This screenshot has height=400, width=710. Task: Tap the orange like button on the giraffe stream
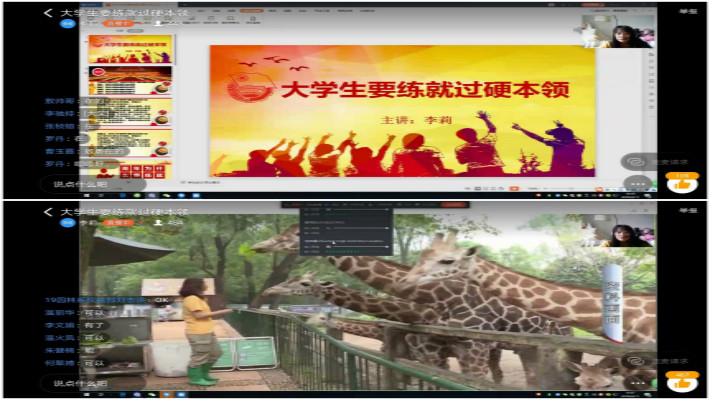(683, 381)
